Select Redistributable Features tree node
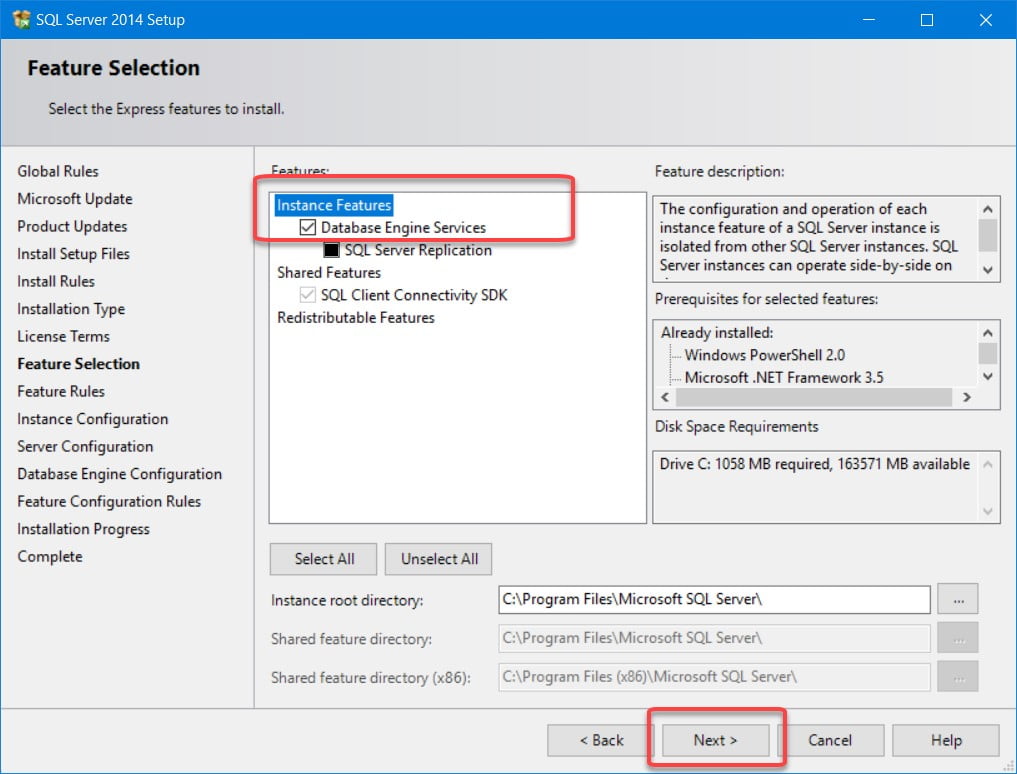1017x774 pixels. [355, 318]
